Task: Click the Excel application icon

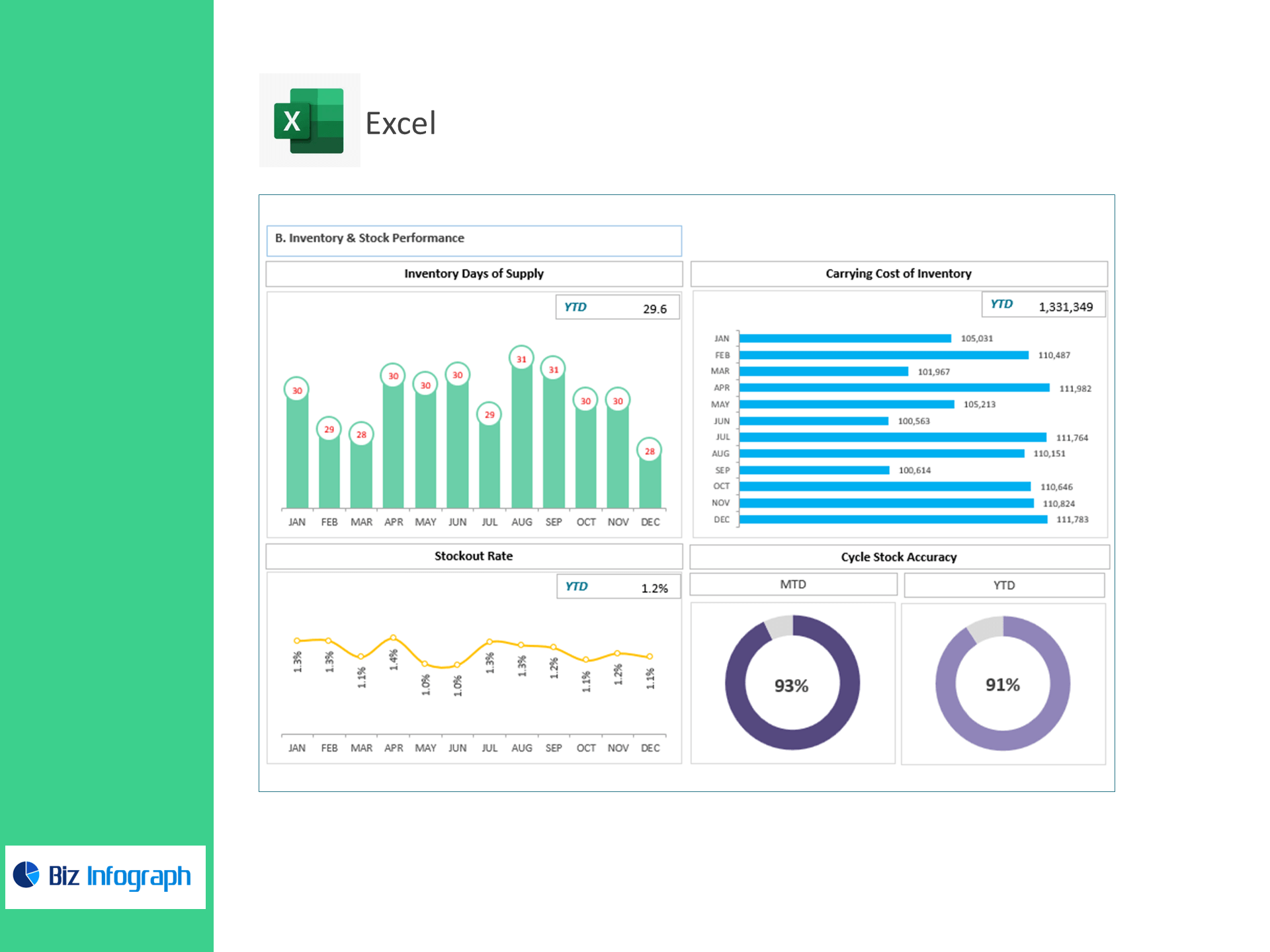Action: (309, 120)
